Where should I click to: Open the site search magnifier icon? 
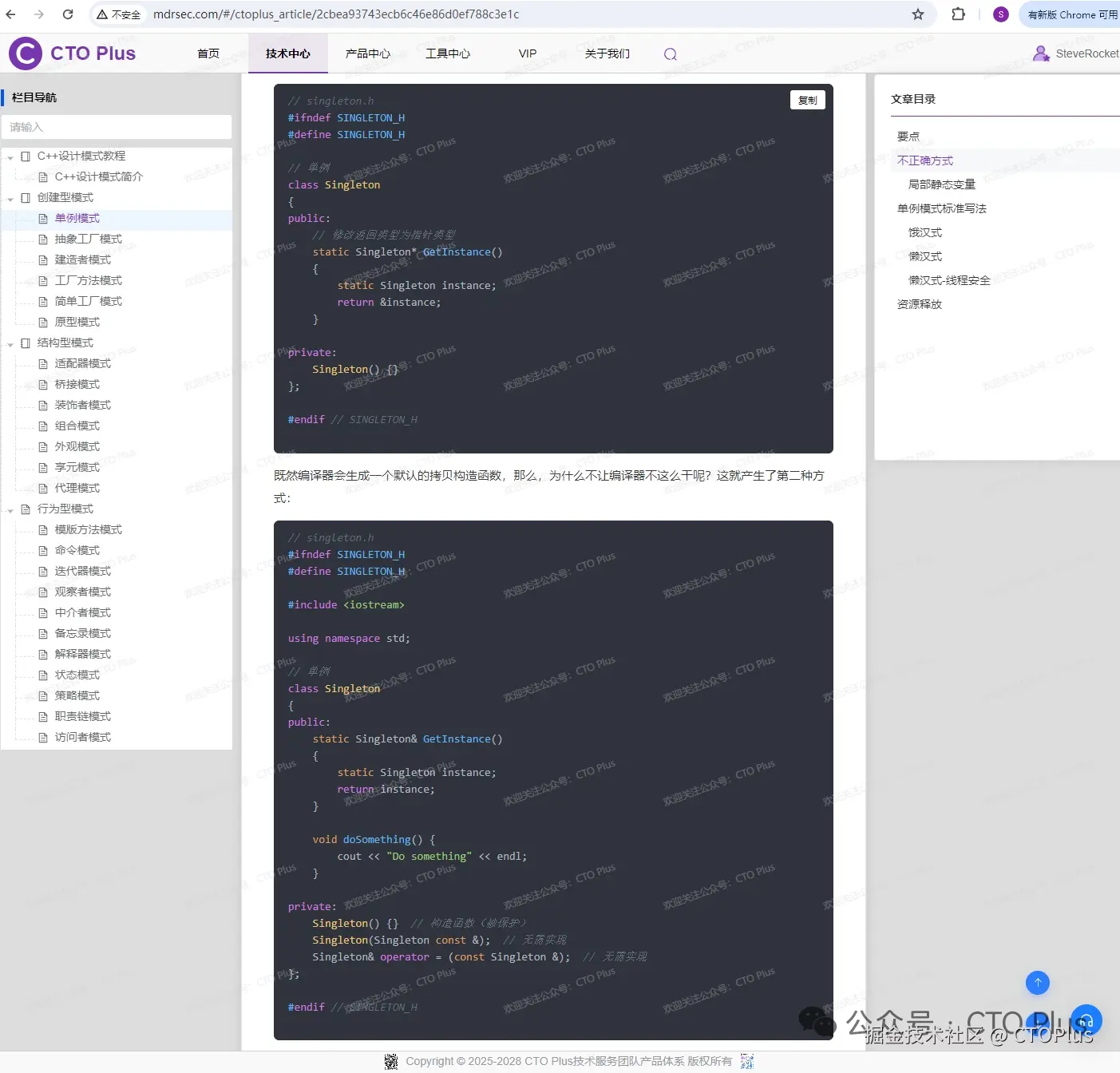pos(670,53)
